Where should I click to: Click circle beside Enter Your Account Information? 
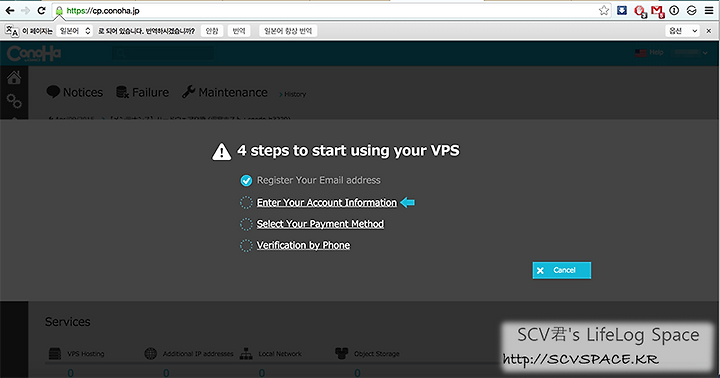coord(246,203)
